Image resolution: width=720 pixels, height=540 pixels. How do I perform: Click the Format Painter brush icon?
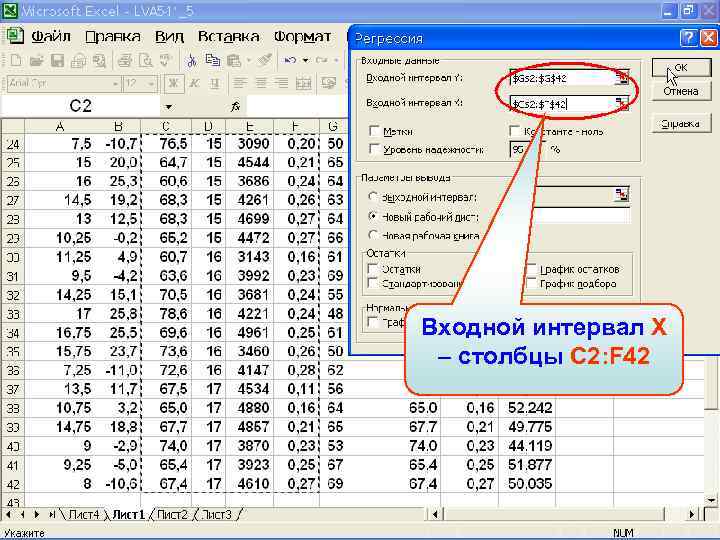(x=264, y=61)
